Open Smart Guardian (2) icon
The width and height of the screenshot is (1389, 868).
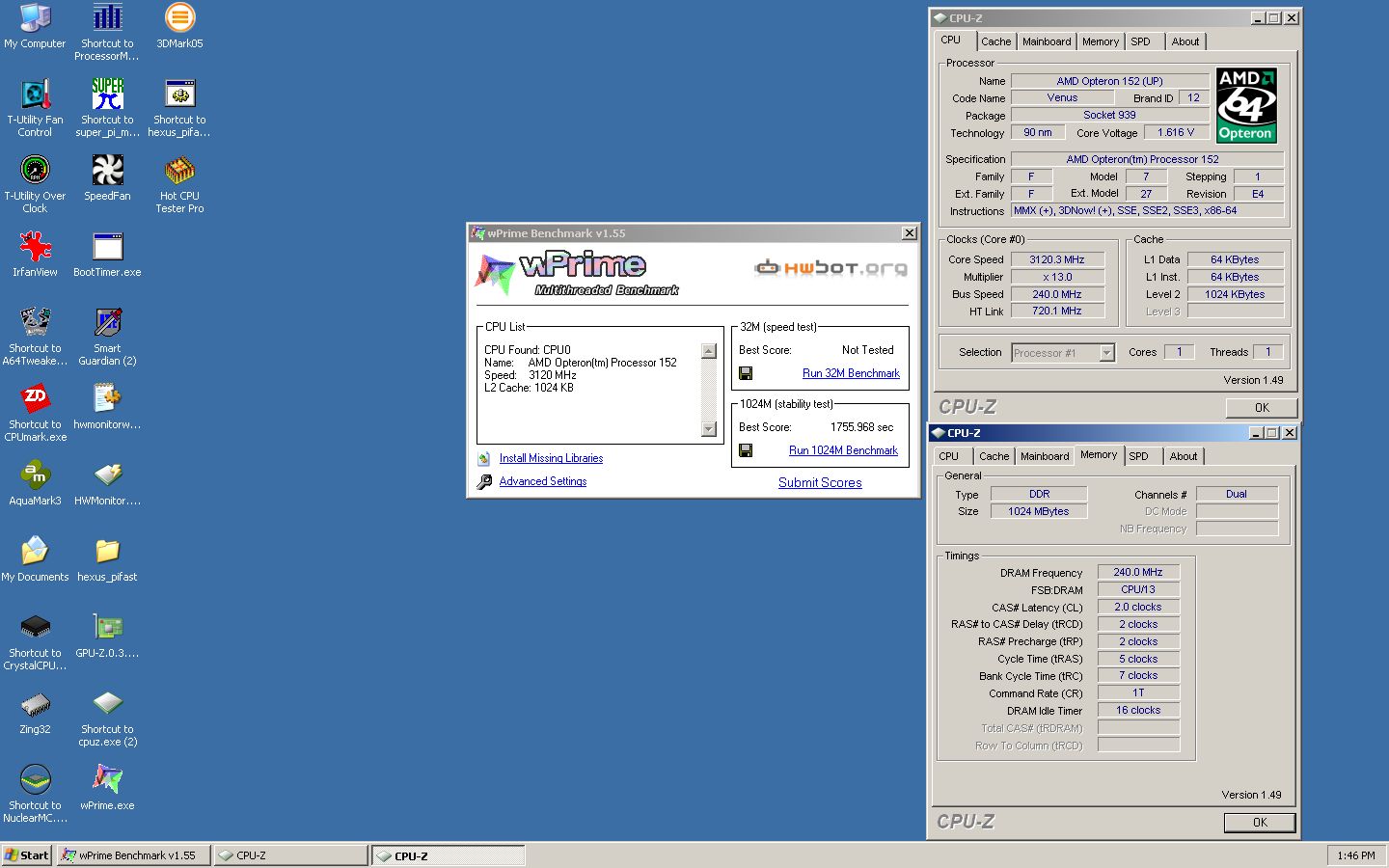coord(107,322)
